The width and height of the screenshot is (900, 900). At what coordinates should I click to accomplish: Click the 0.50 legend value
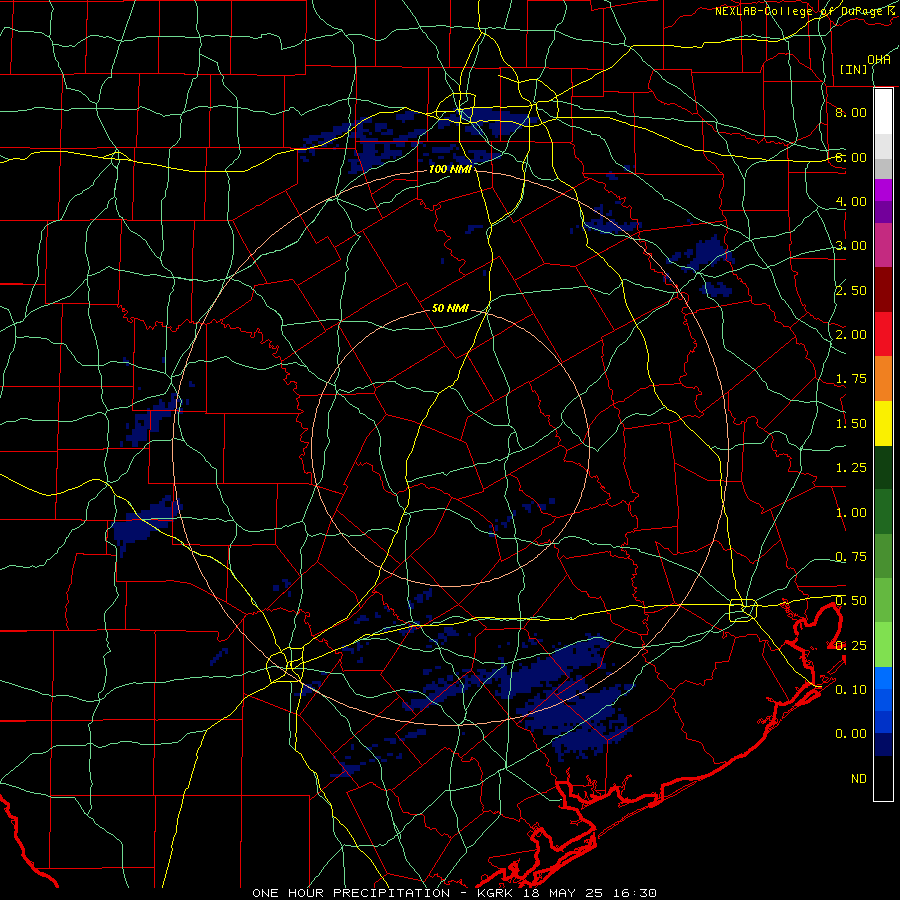point(851,601)
